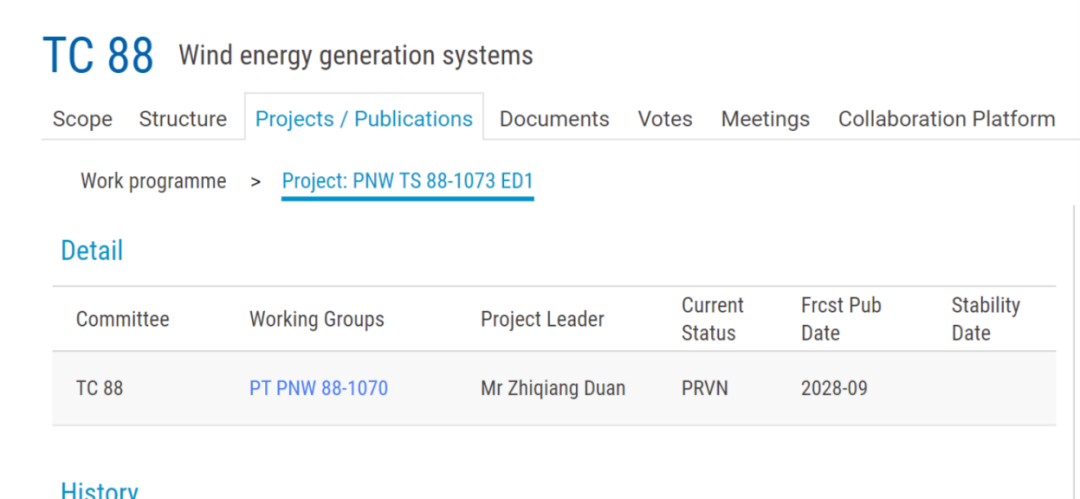Click the Project Leader column header

point(542,319)
